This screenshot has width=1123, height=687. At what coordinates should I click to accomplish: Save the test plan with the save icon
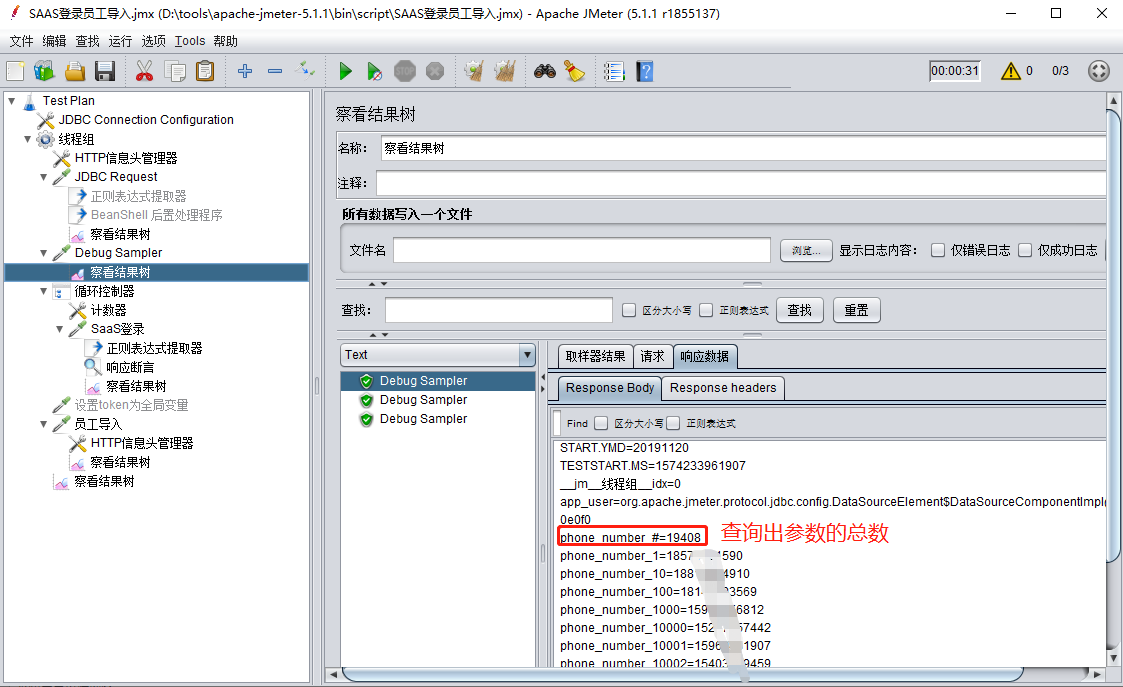[x=105, y=71]
